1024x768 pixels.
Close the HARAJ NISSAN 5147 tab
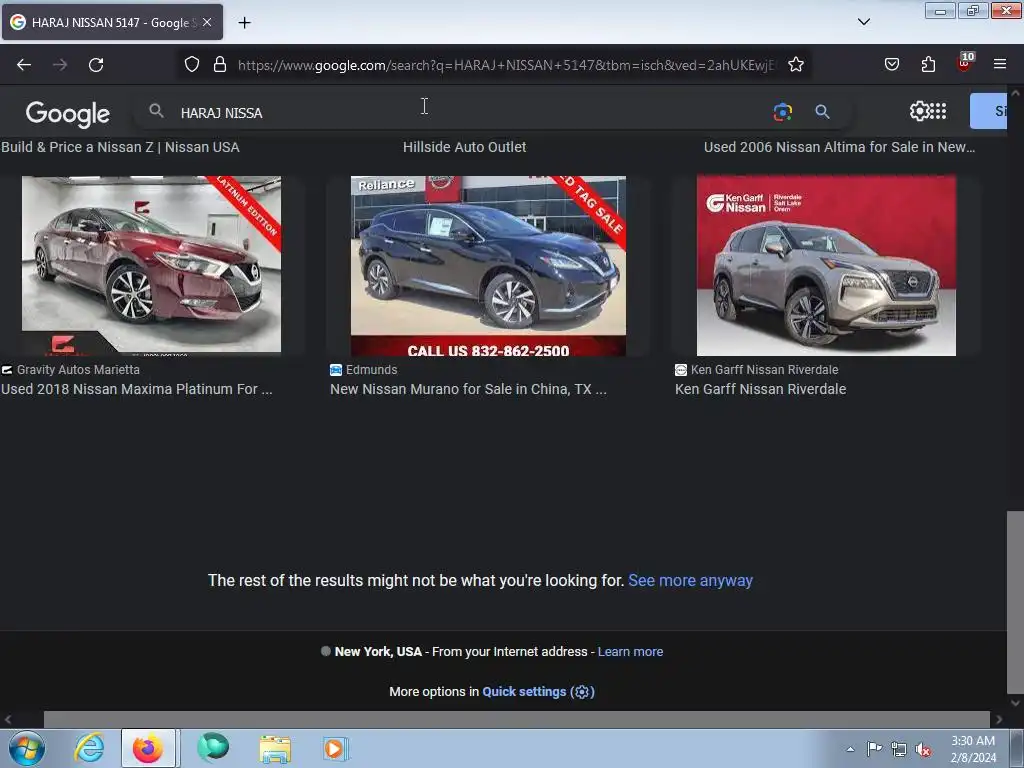tap(207, 22)
